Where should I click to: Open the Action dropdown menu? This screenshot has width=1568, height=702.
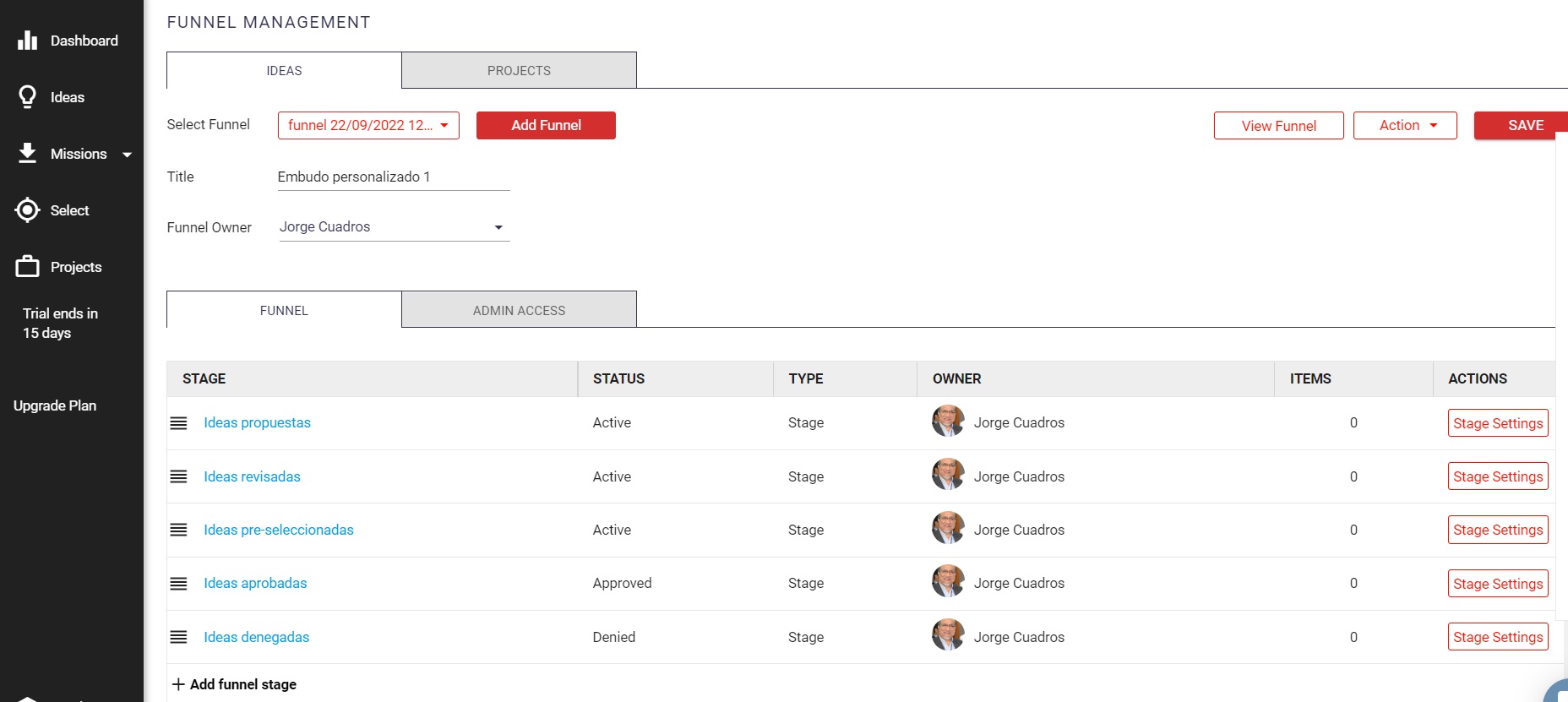1404,125
